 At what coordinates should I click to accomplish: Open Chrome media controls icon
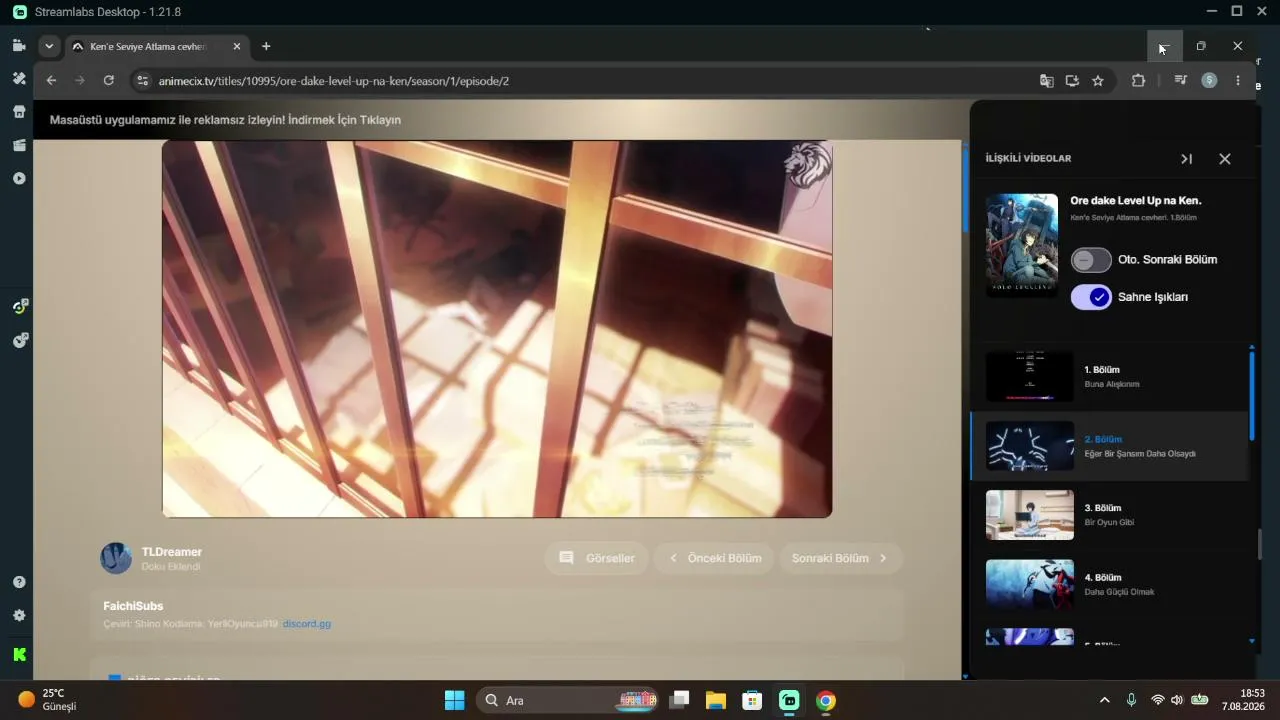pyautogui.click(x=1180, y=81)
